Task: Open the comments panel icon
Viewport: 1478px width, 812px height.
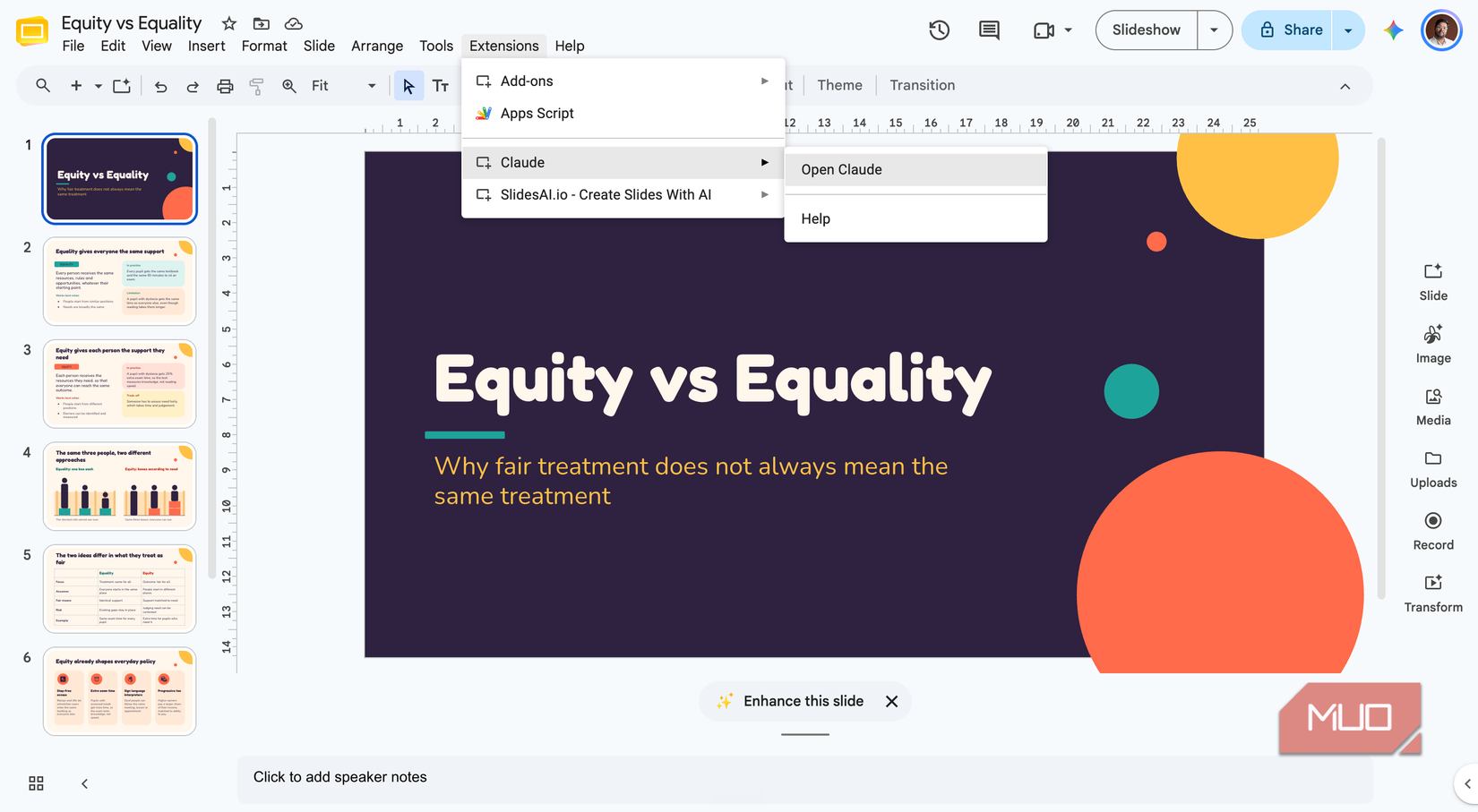Action: pos(989,30)
